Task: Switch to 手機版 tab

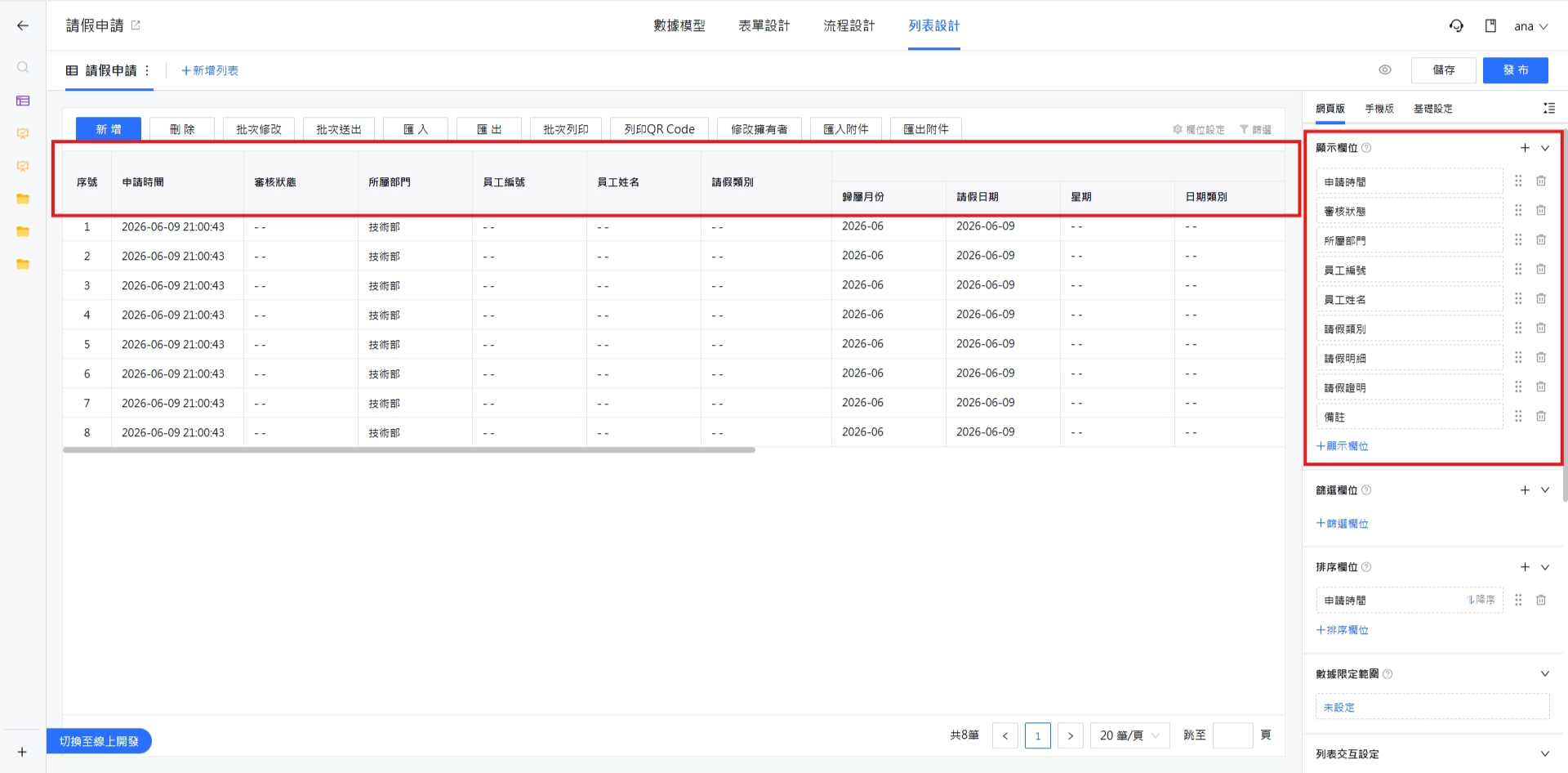Action: (1379, 109)
